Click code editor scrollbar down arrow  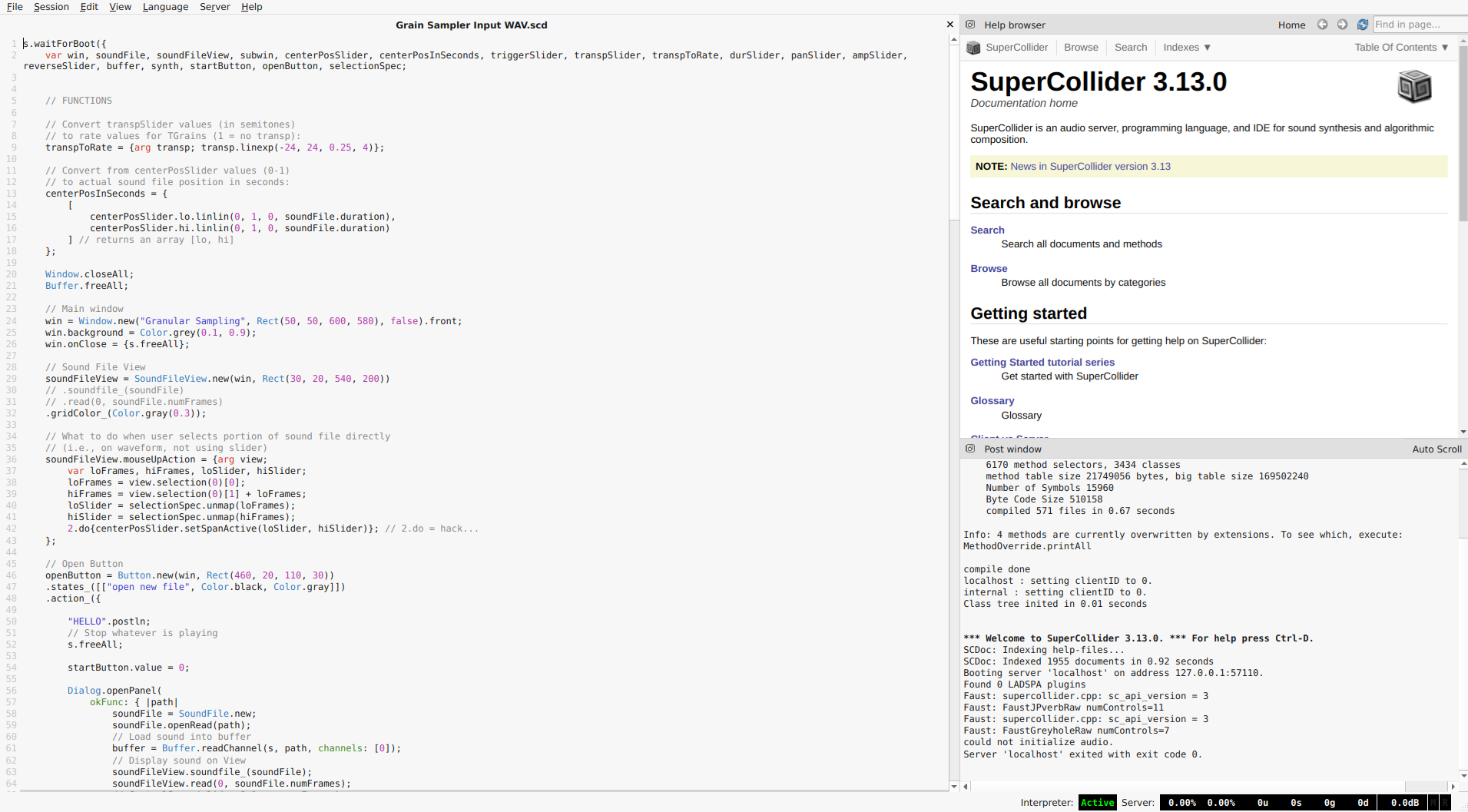(x=954, y=787)
